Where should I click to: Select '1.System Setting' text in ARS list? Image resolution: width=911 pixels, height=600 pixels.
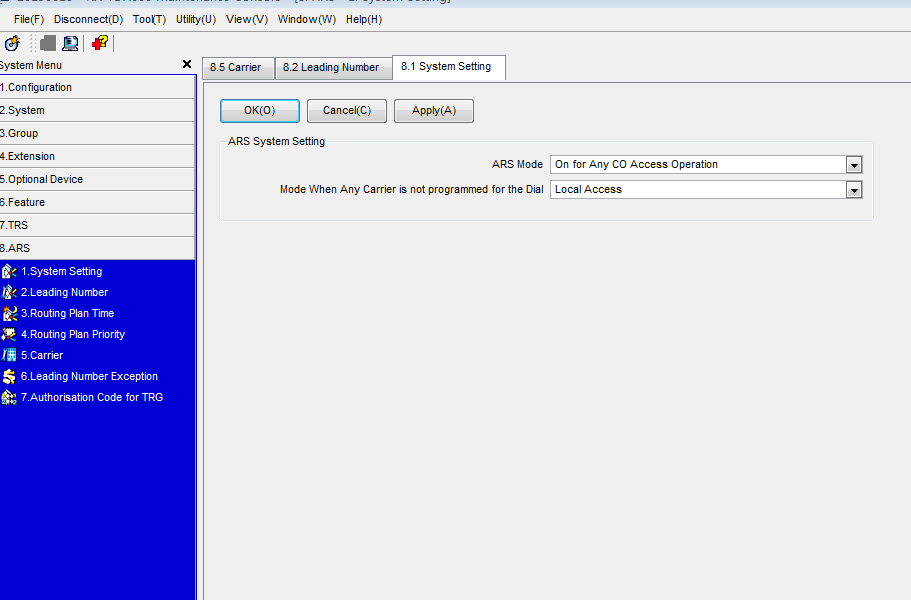coord(62,271)
